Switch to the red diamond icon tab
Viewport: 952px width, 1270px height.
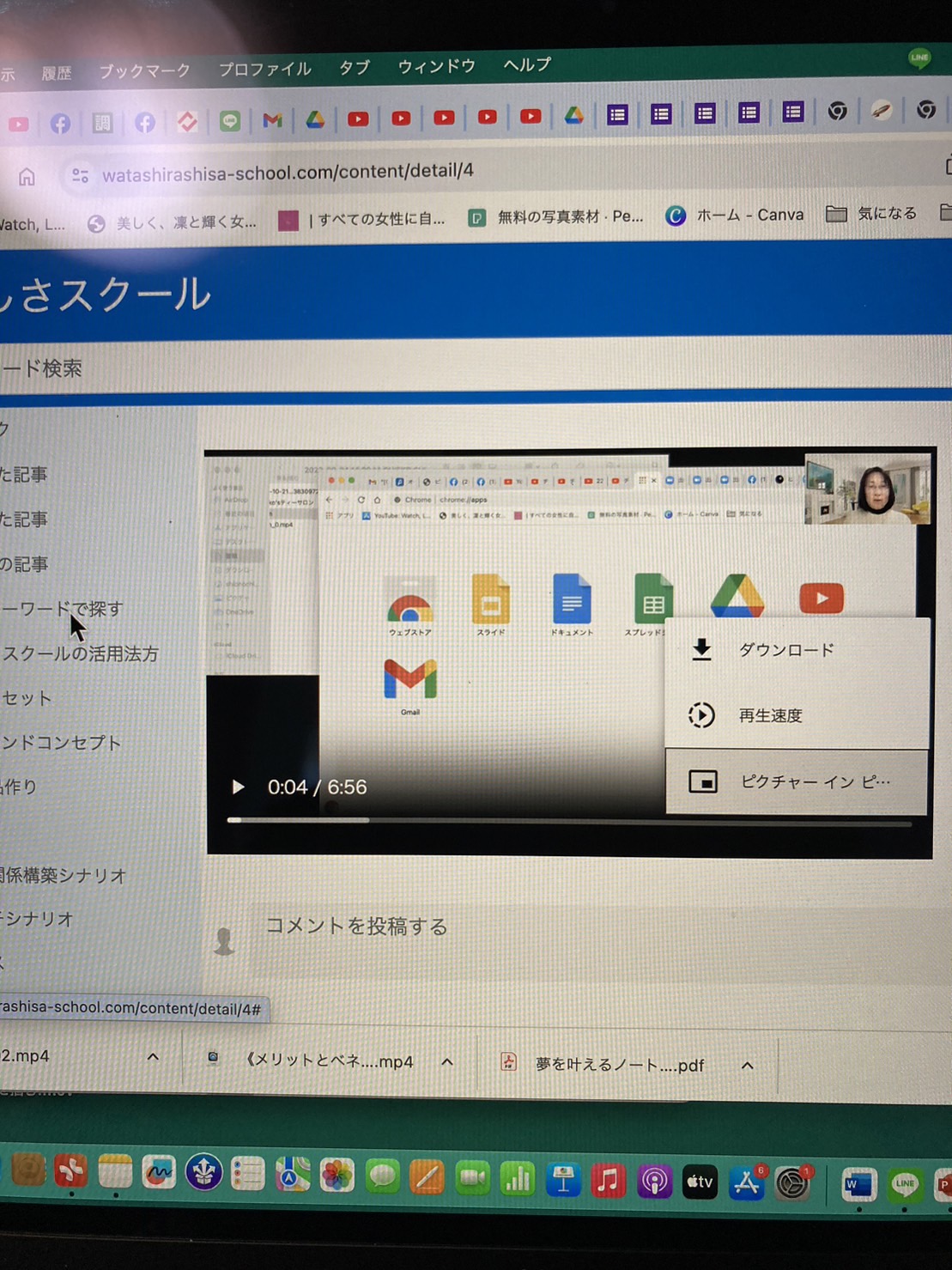point(187,122)
